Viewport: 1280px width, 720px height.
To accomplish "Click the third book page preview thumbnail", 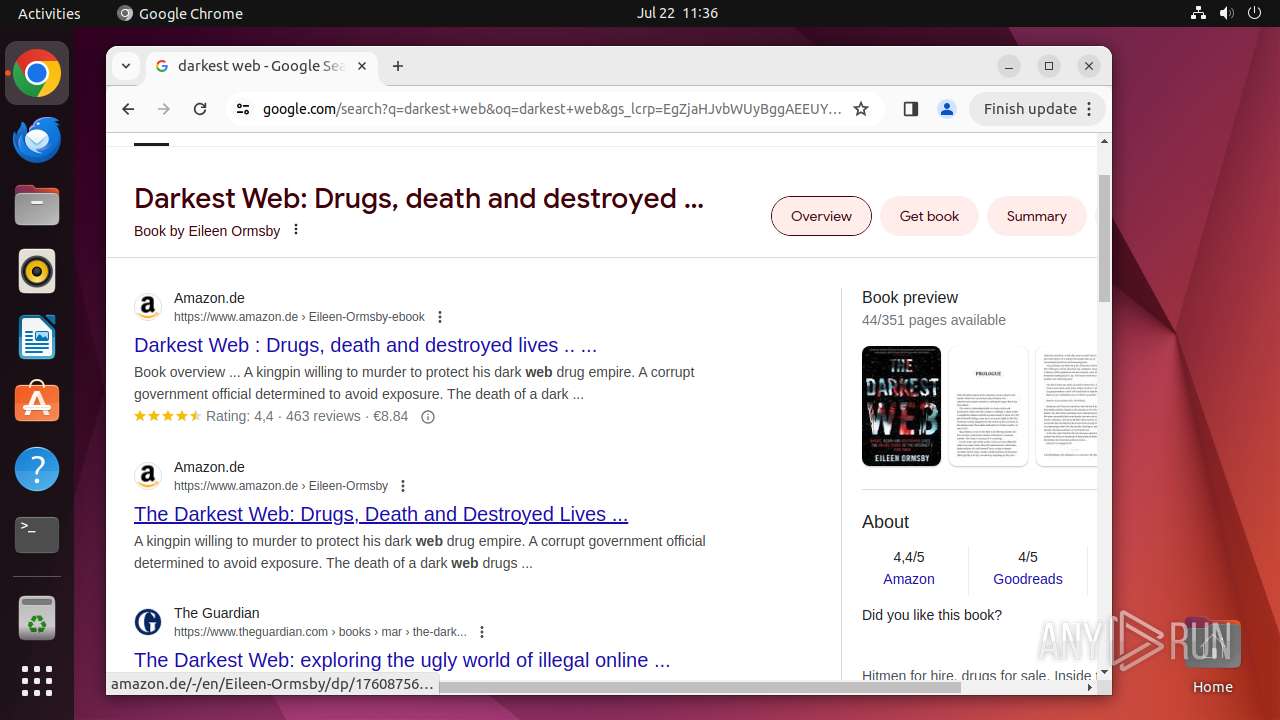I will [x=1066, y=406].
